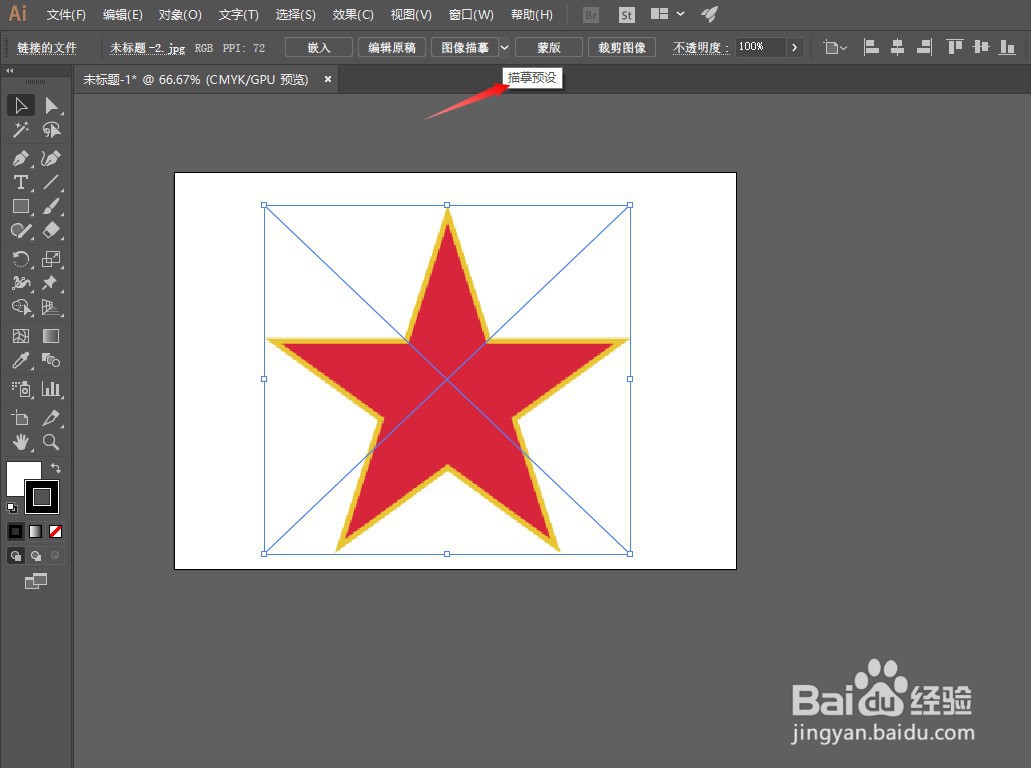Open Adobe Bridge from the app bar

pos(590,14)
